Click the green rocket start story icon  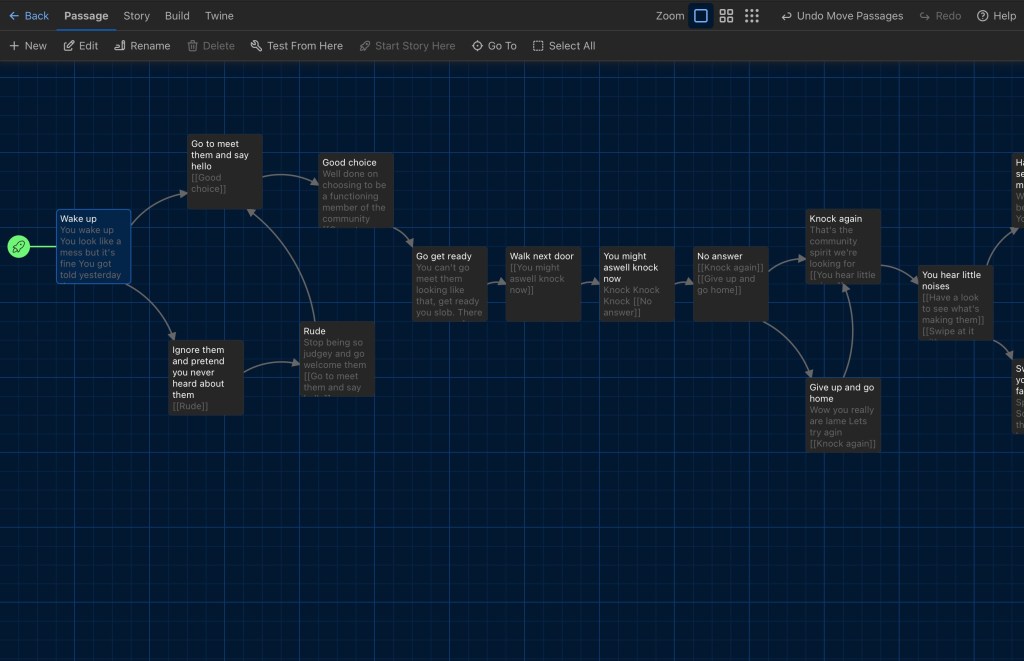tap(18, 247)
